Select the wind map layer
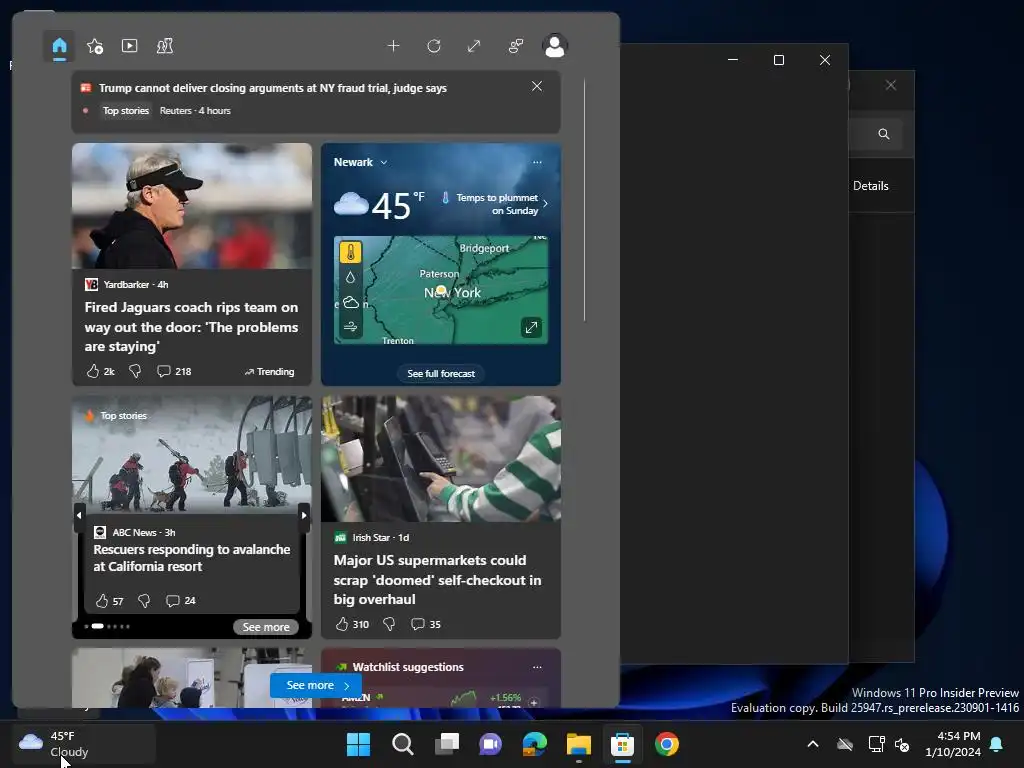The width and height of the screenshot is (1024, 768). (351, 327)
